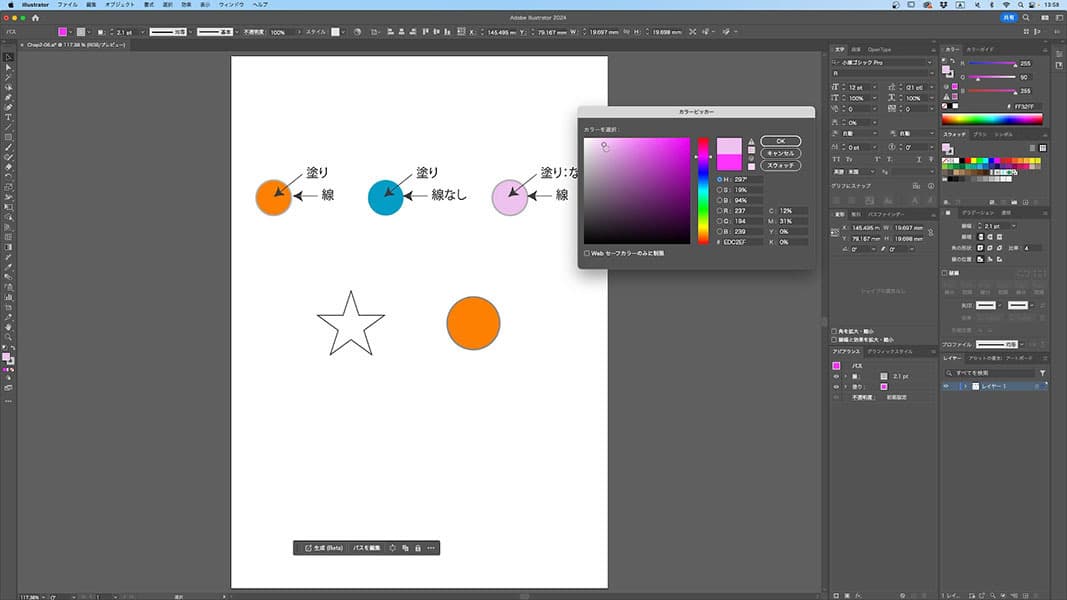Enable the Web safe colors only checkbox
This screenshot has width=1067, height=600.
pyautogui.click(x=587, y=253)
